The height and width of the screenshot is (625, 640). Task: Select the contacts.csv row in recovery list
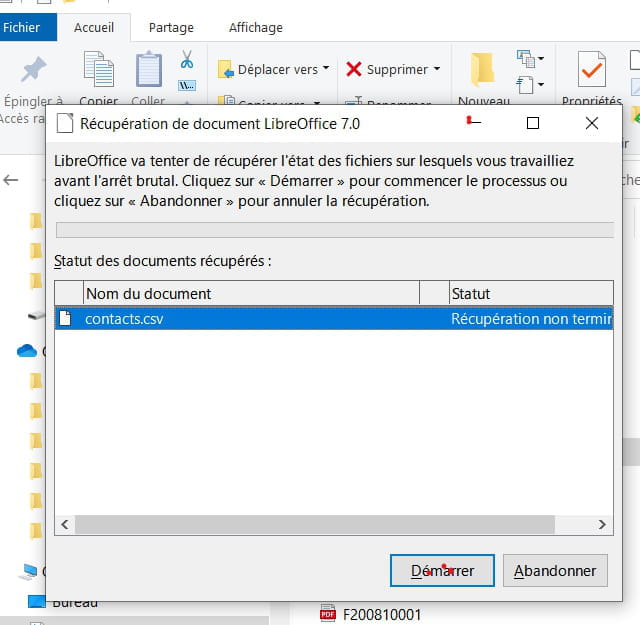coord(334,318)
